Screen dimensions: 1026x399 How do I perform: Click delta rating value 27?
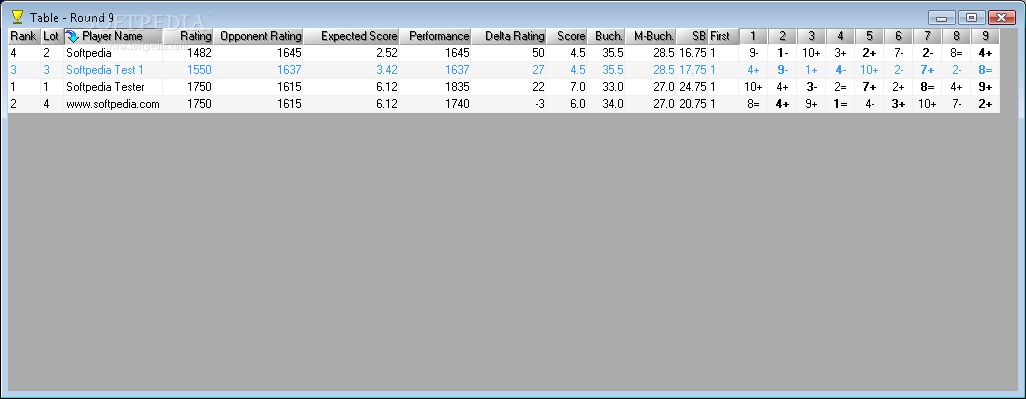[x=539, y=70]
